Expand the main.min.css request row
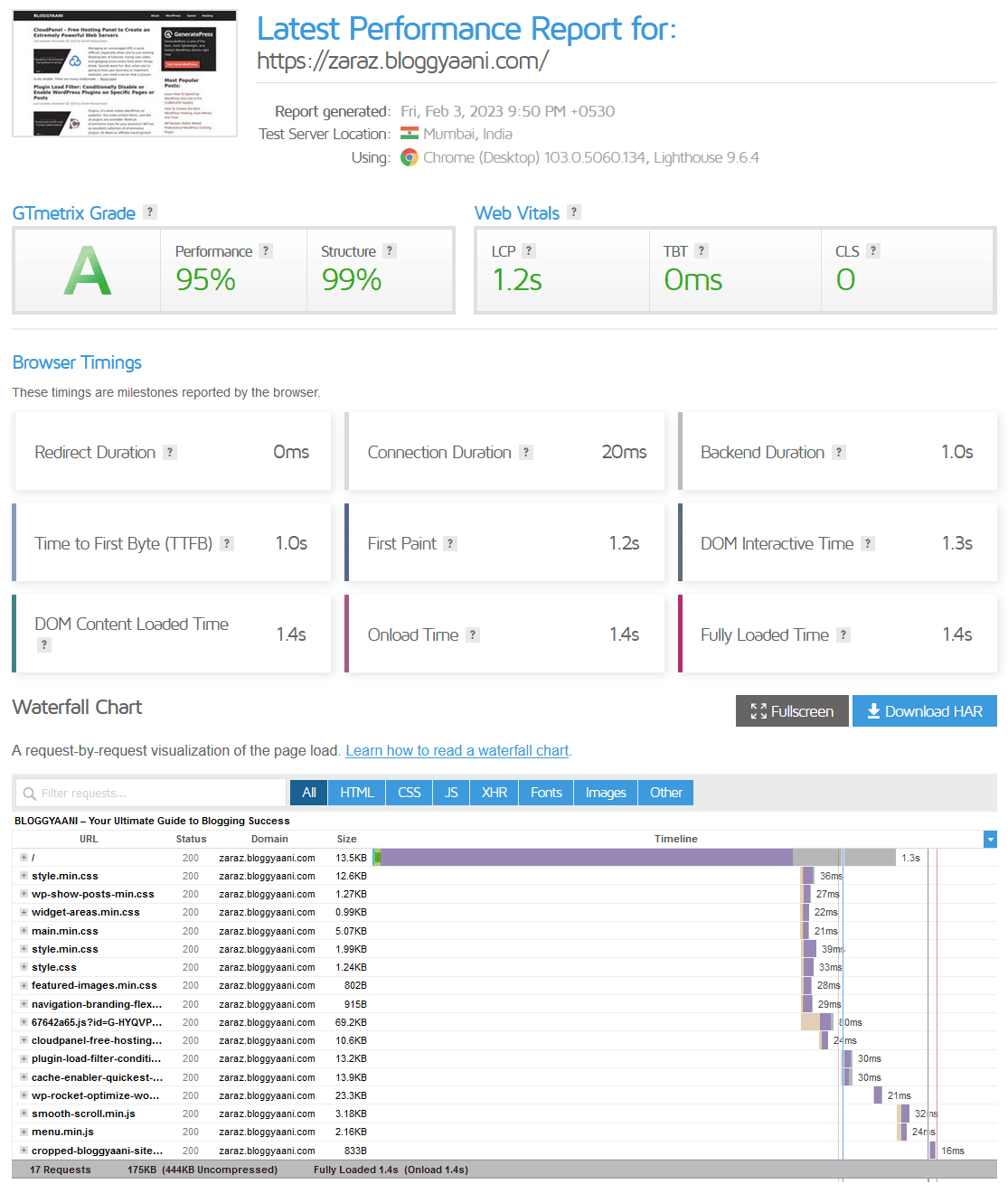Screen dimensions: 1008x1184 point(24,931)
